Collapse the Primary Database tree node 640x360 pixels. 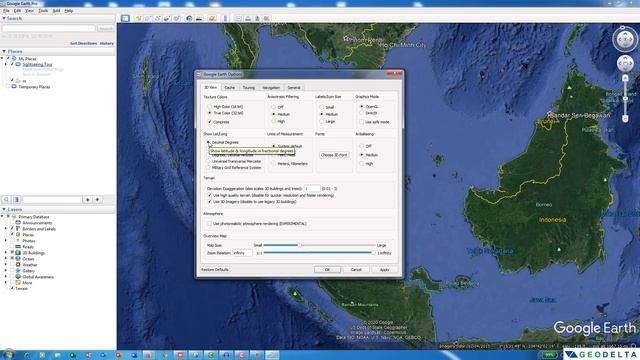click(x=2, y=217)
